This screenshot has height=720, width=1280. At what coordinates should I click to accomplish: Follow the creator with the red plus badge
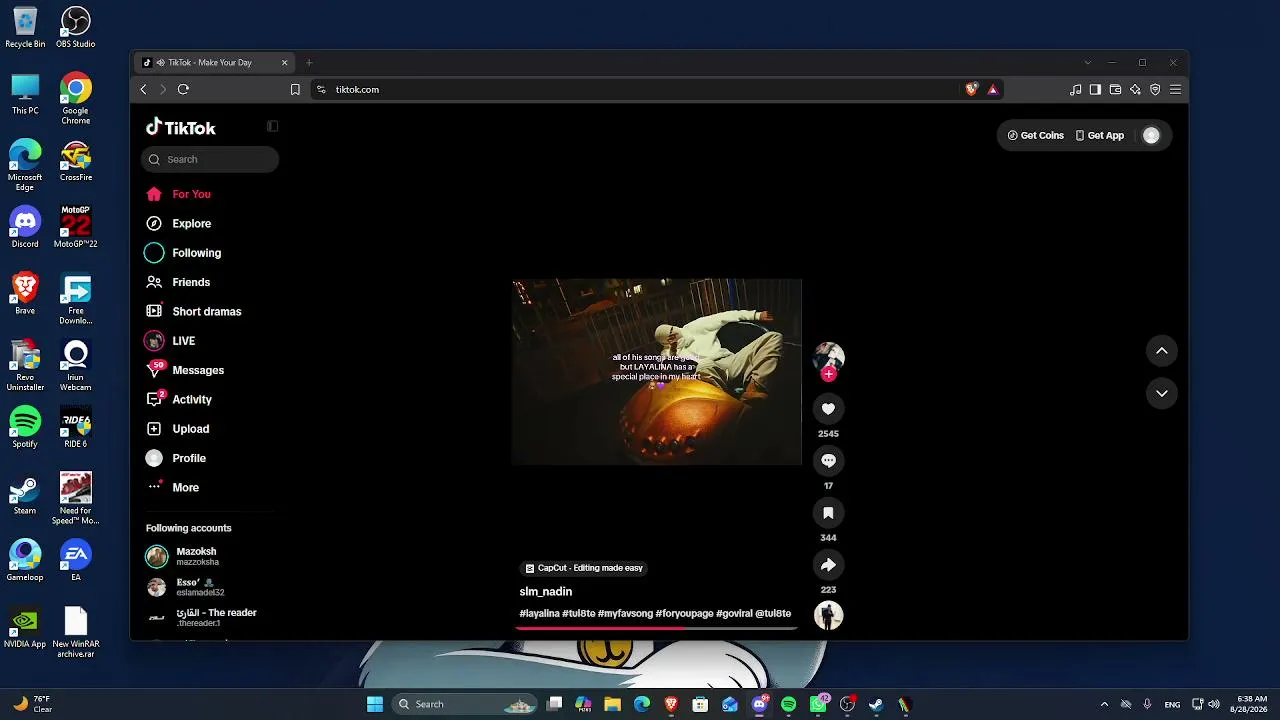[828, 374]
